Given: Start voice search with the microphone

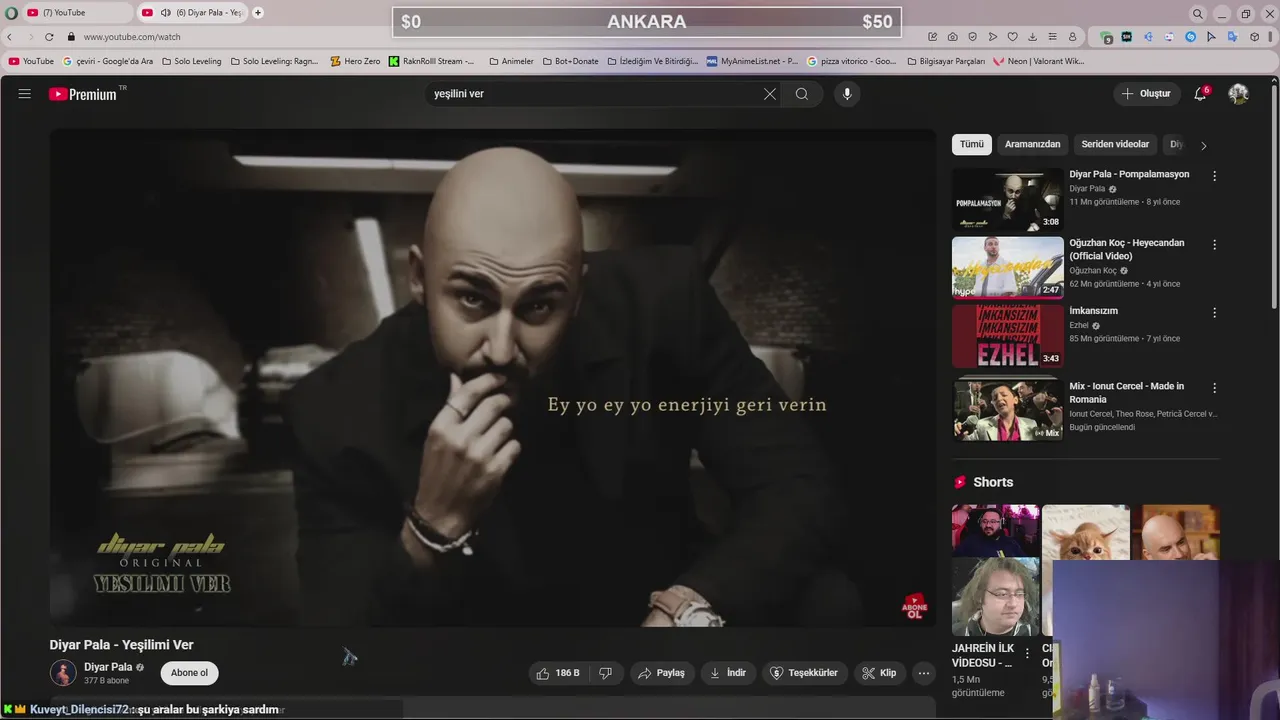Looking at the screenshot, I should click(847, 94).
